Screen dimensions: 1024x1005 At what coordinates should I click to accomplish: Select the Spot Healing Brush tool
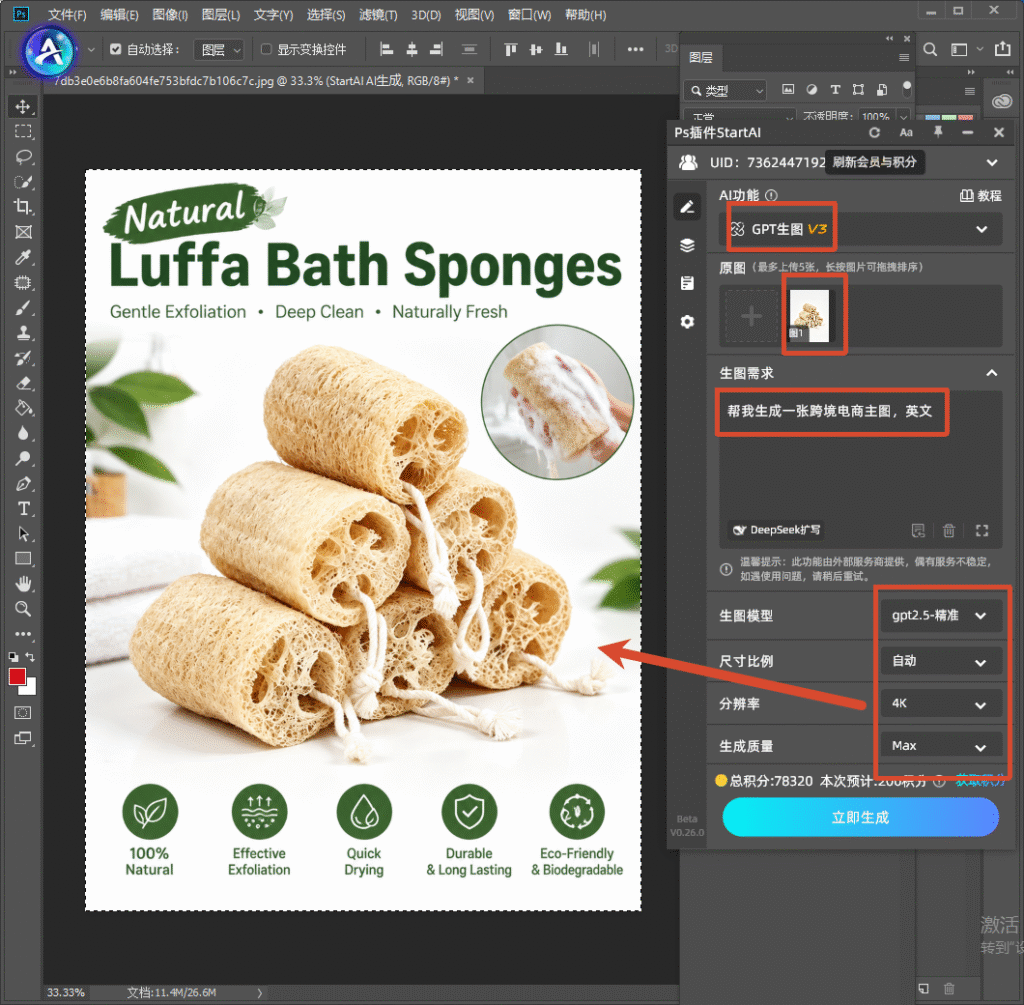23,283
